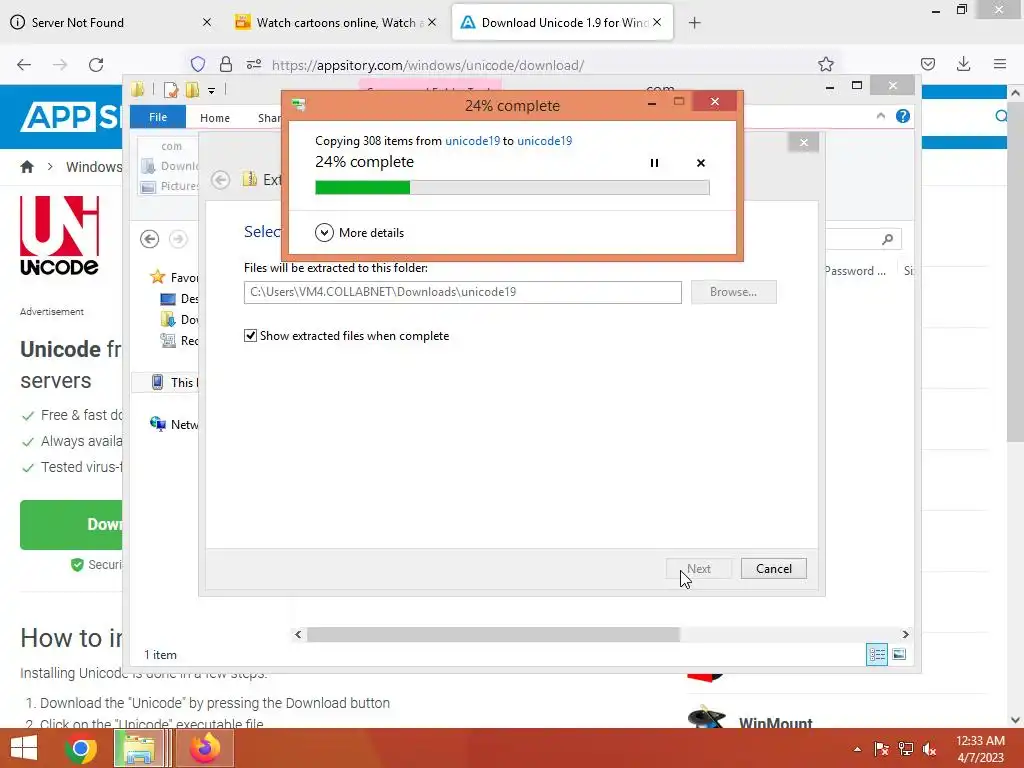Click Explorer back navigation arrow
1024x768 pixels.
(x=150, y=239)
